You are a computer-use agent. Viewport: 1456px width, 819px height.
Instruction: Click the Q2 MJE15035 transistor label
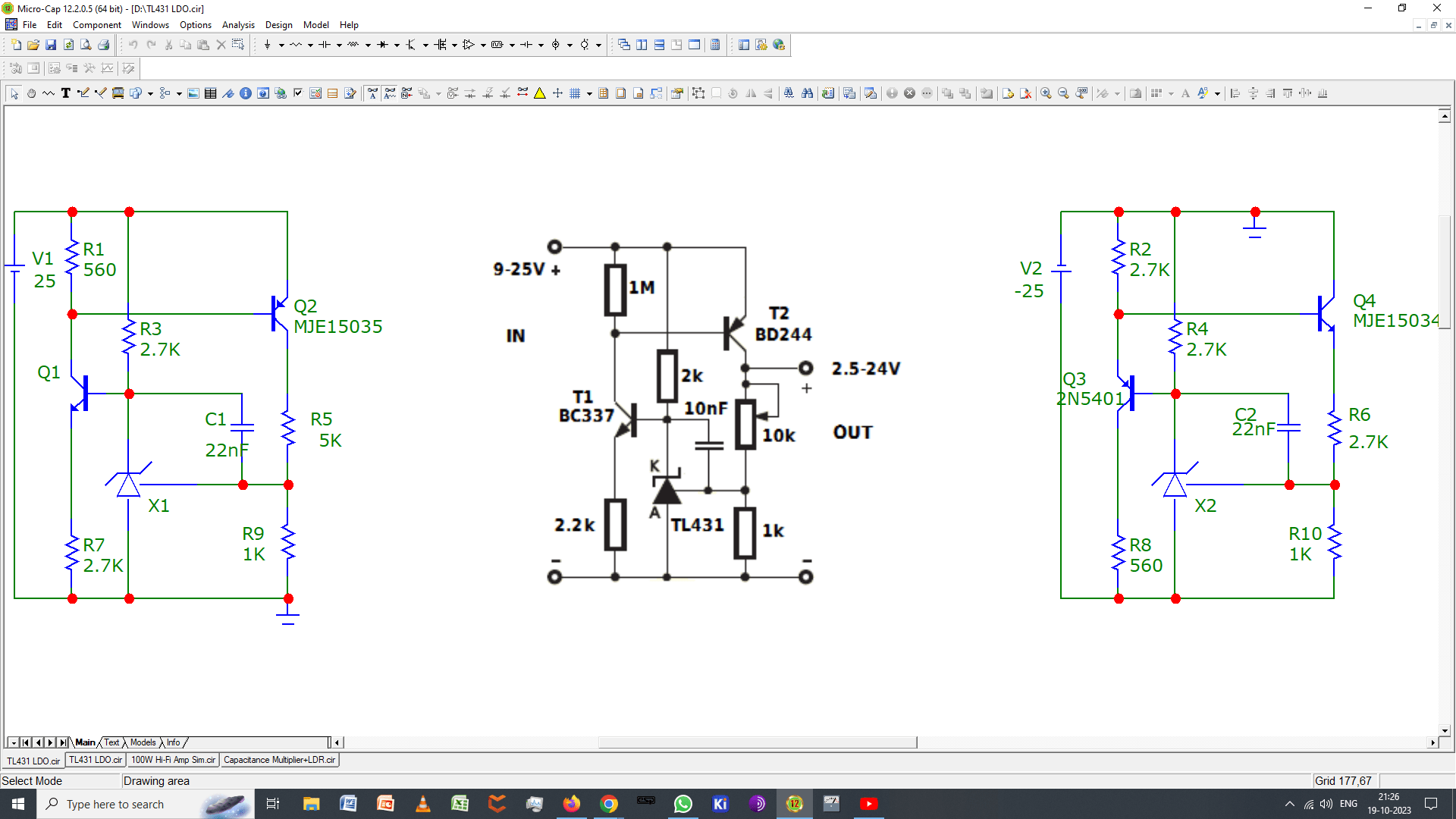[337, 316]
